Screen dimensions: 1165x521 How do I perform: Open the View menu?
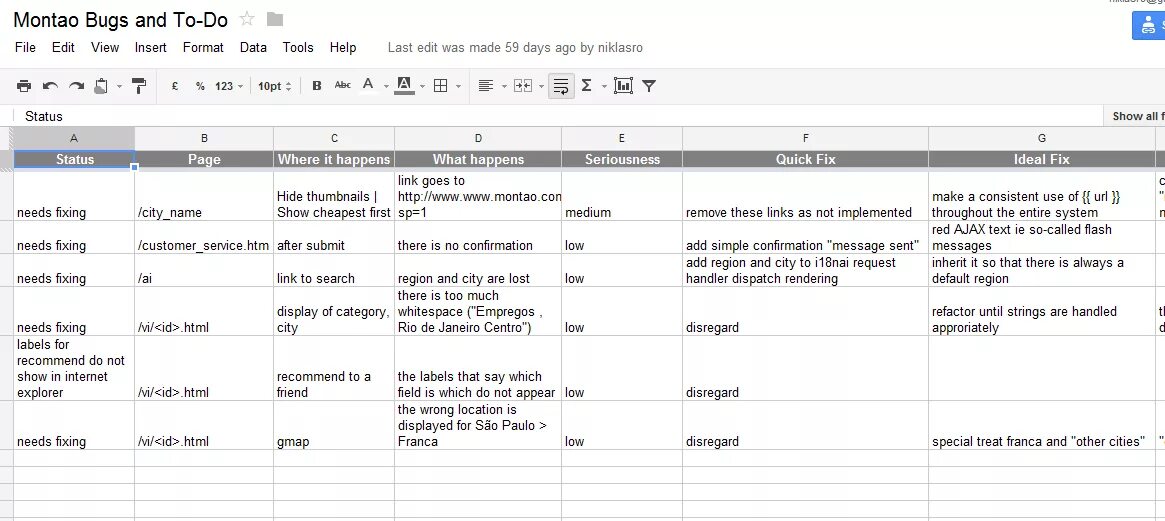(x=105, y=48)
